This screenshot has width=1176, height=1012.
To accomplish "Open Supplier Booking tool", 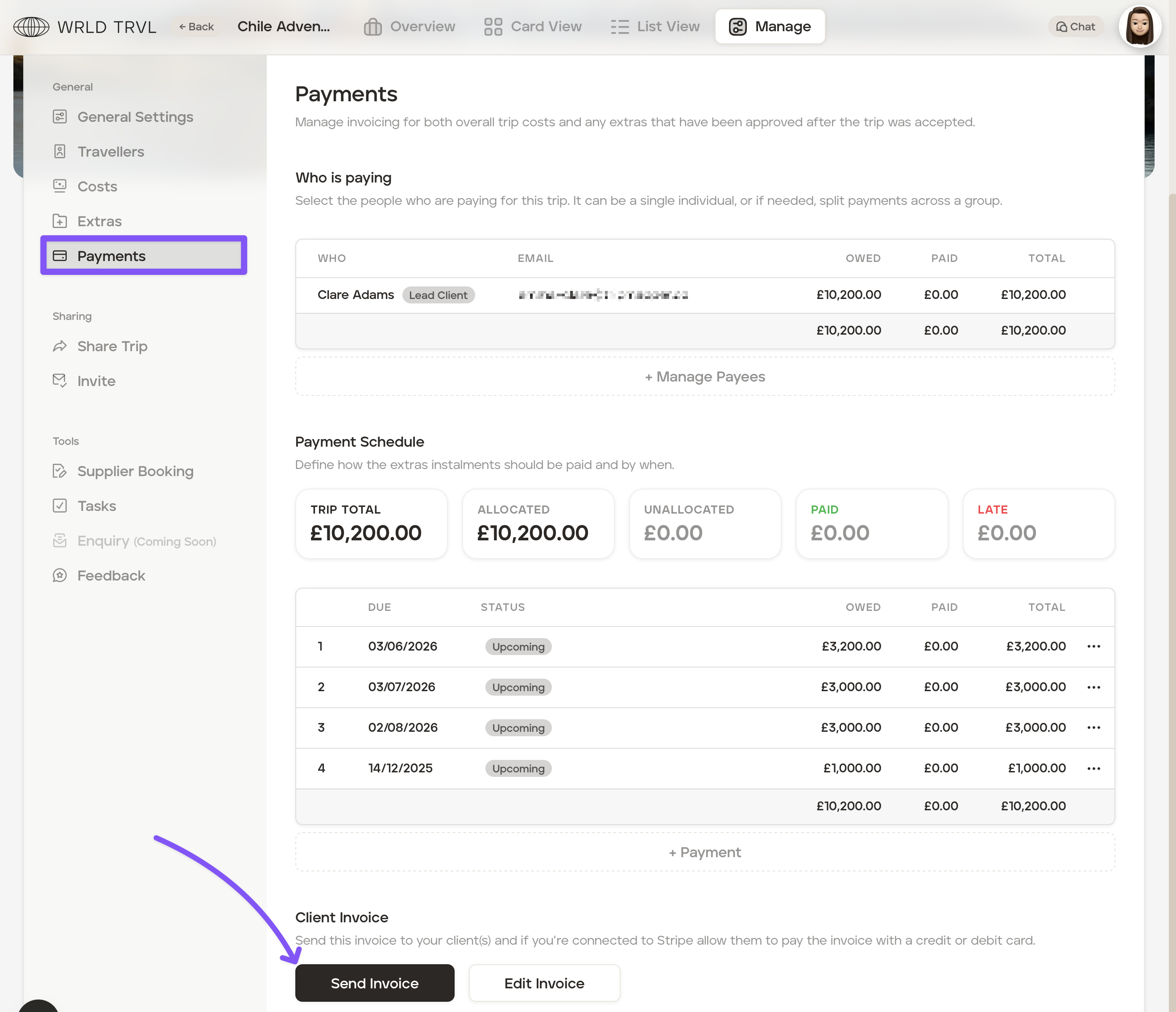I will pos(135,471).
